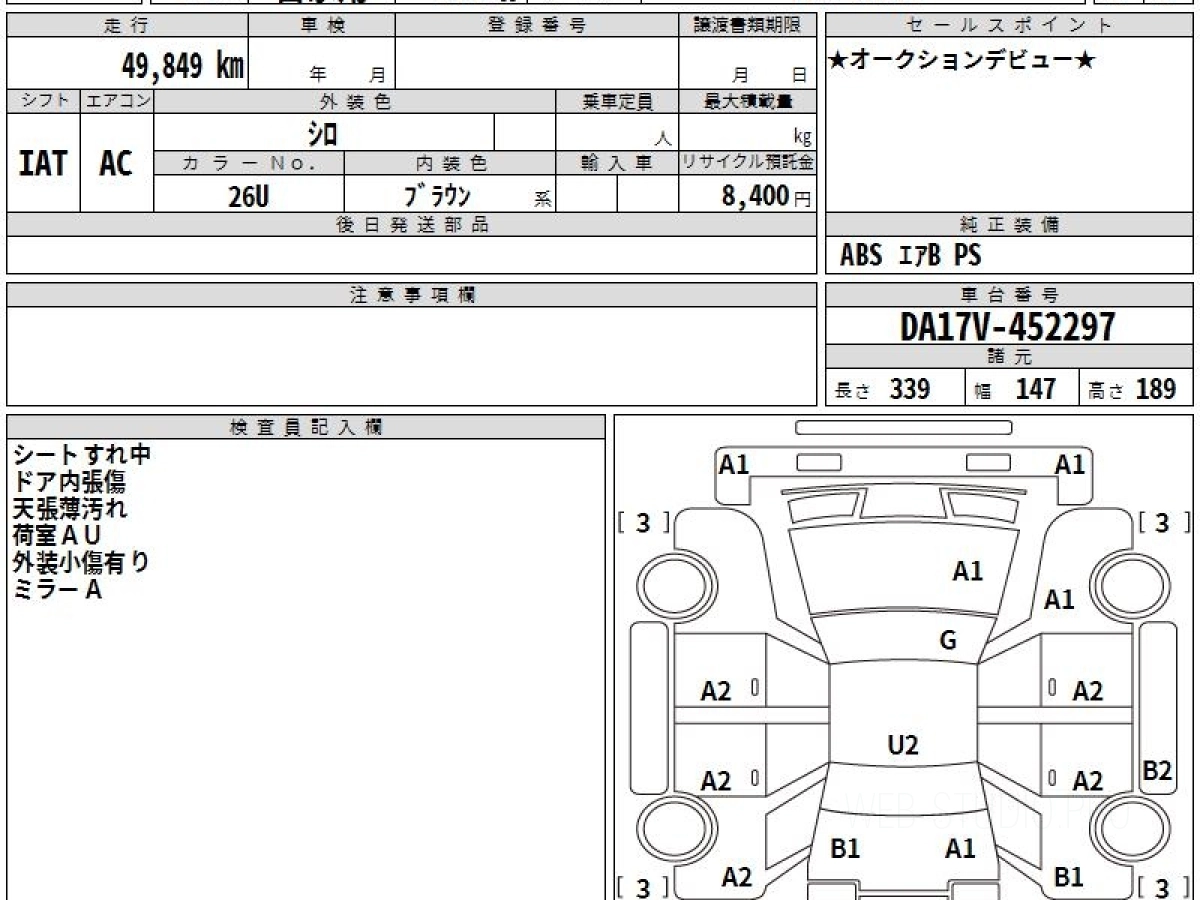Screen dimensions: 1200x900
Task: Click the equipment text ABS エアB PS
Action: pos(910,256)
